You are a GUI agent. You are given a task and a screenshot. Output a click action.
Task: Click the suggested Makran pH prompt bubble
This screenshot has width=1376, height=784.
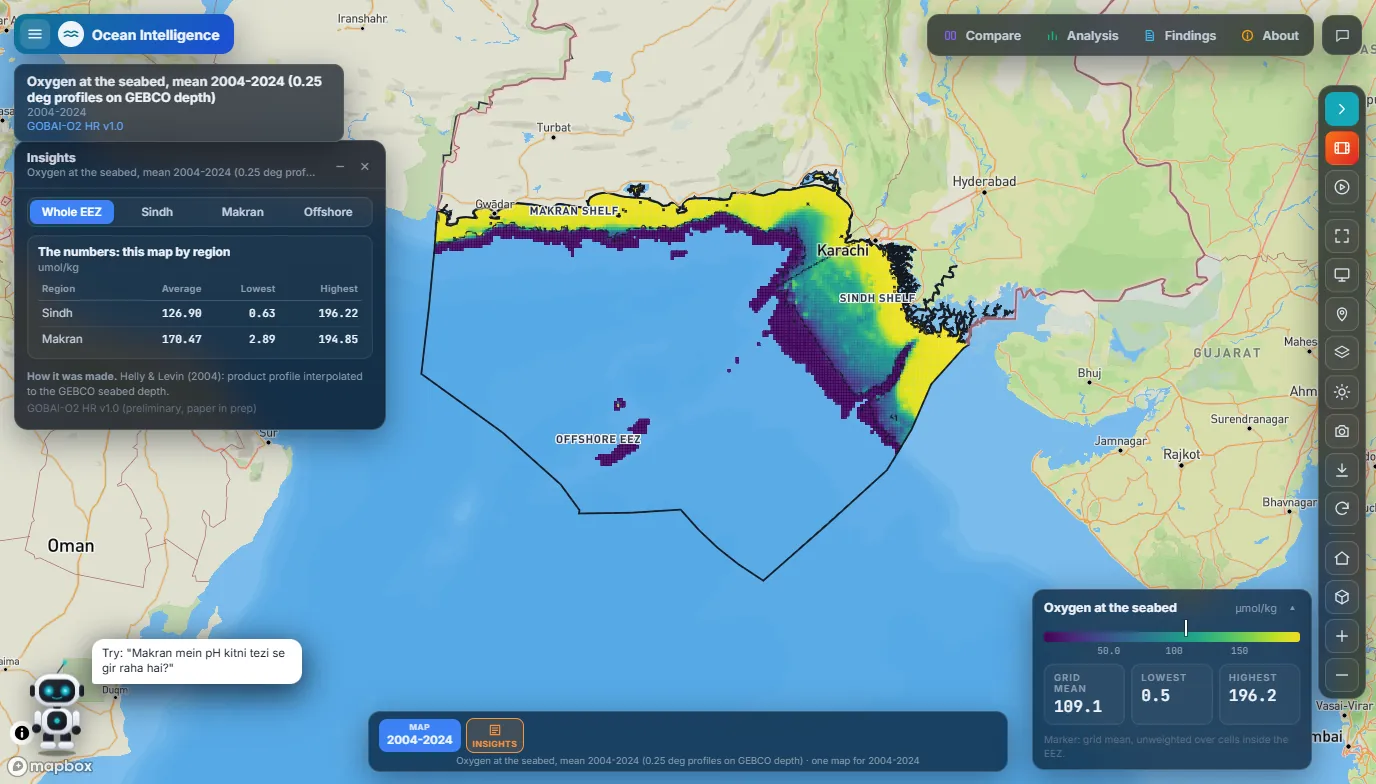(196, 661)
